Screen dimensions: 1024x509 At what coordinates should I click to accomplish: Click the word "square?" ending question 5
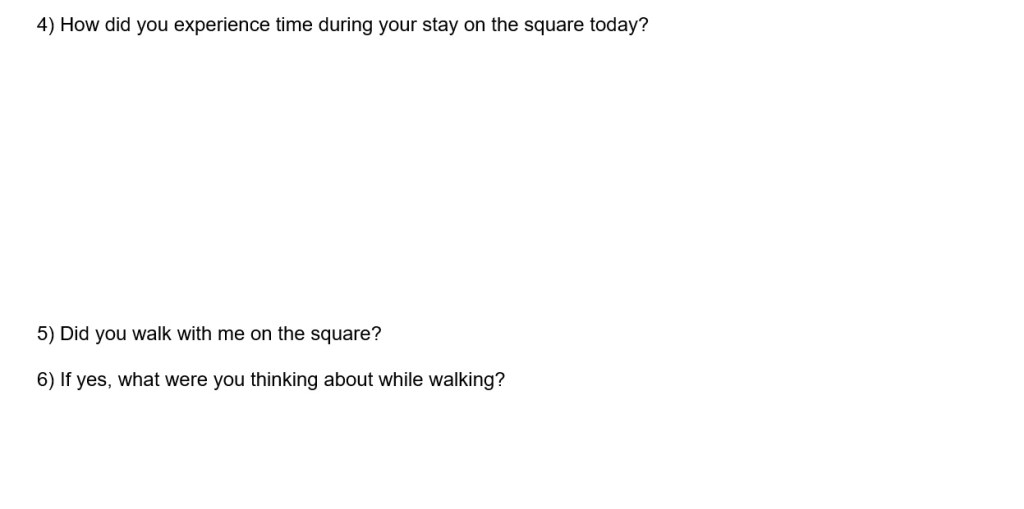[x=346, y=334]
